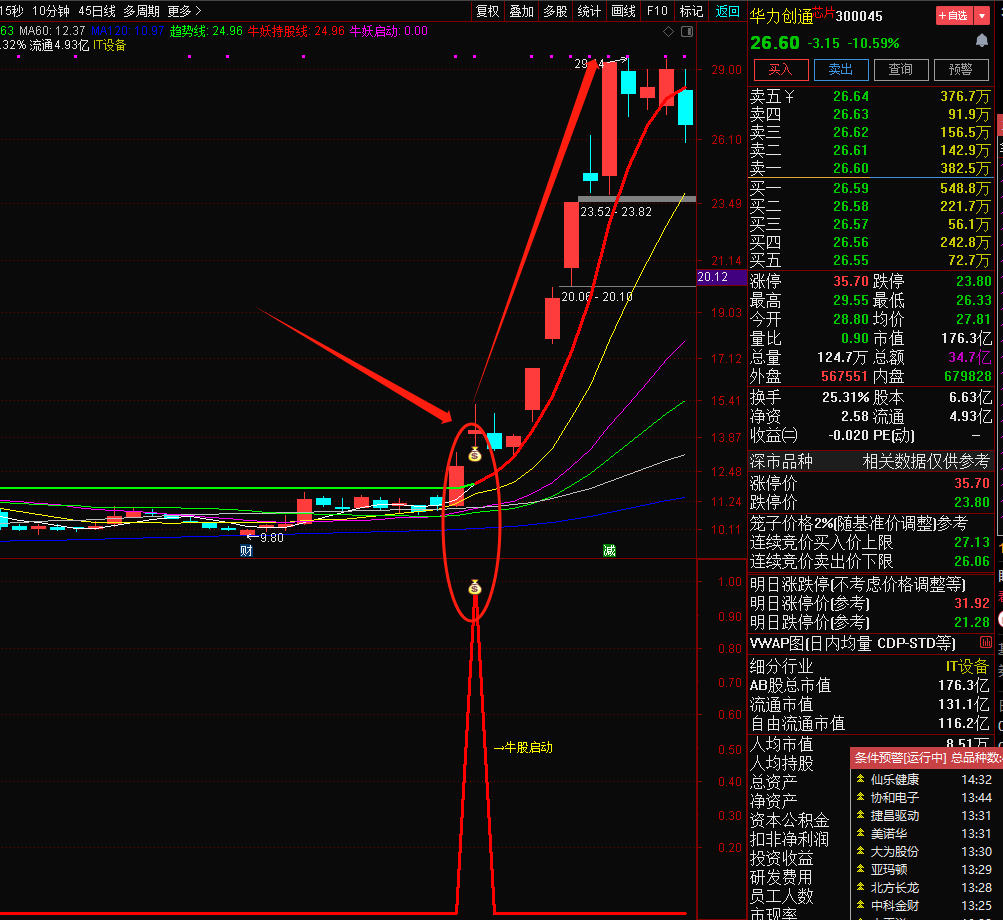Open the 复权 menu
This screenshot has height=920, width=1003.
[x=487, y=11]
